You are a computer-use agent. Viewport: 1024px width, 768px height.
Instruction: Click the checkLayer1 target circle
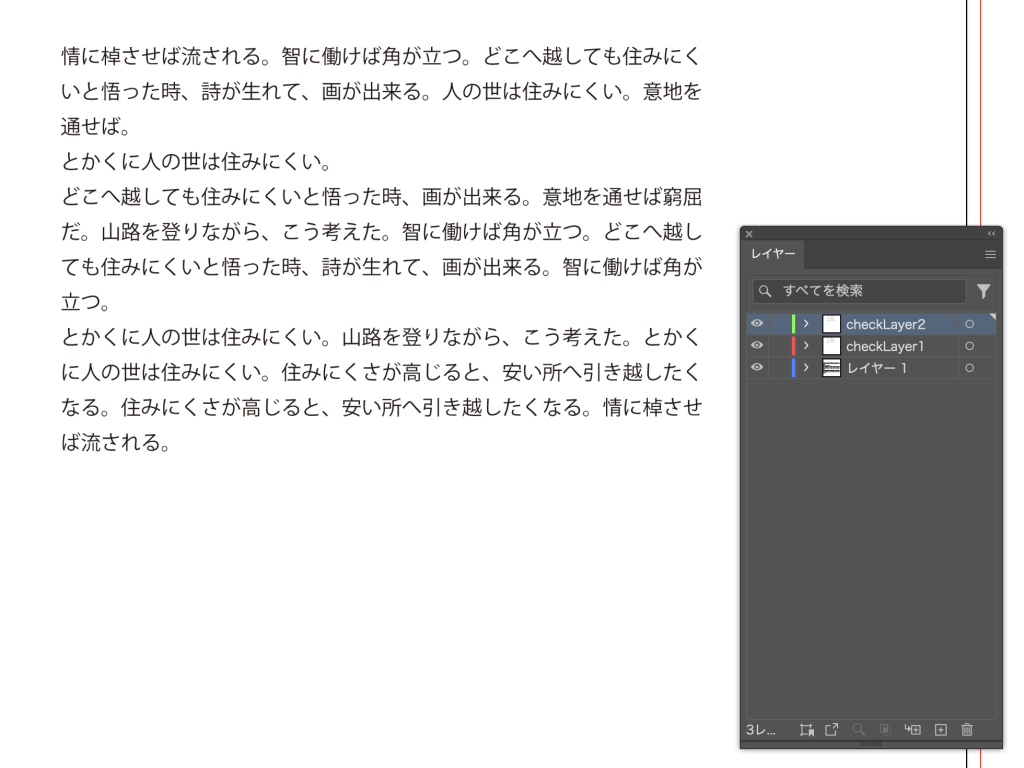point(970,346)
